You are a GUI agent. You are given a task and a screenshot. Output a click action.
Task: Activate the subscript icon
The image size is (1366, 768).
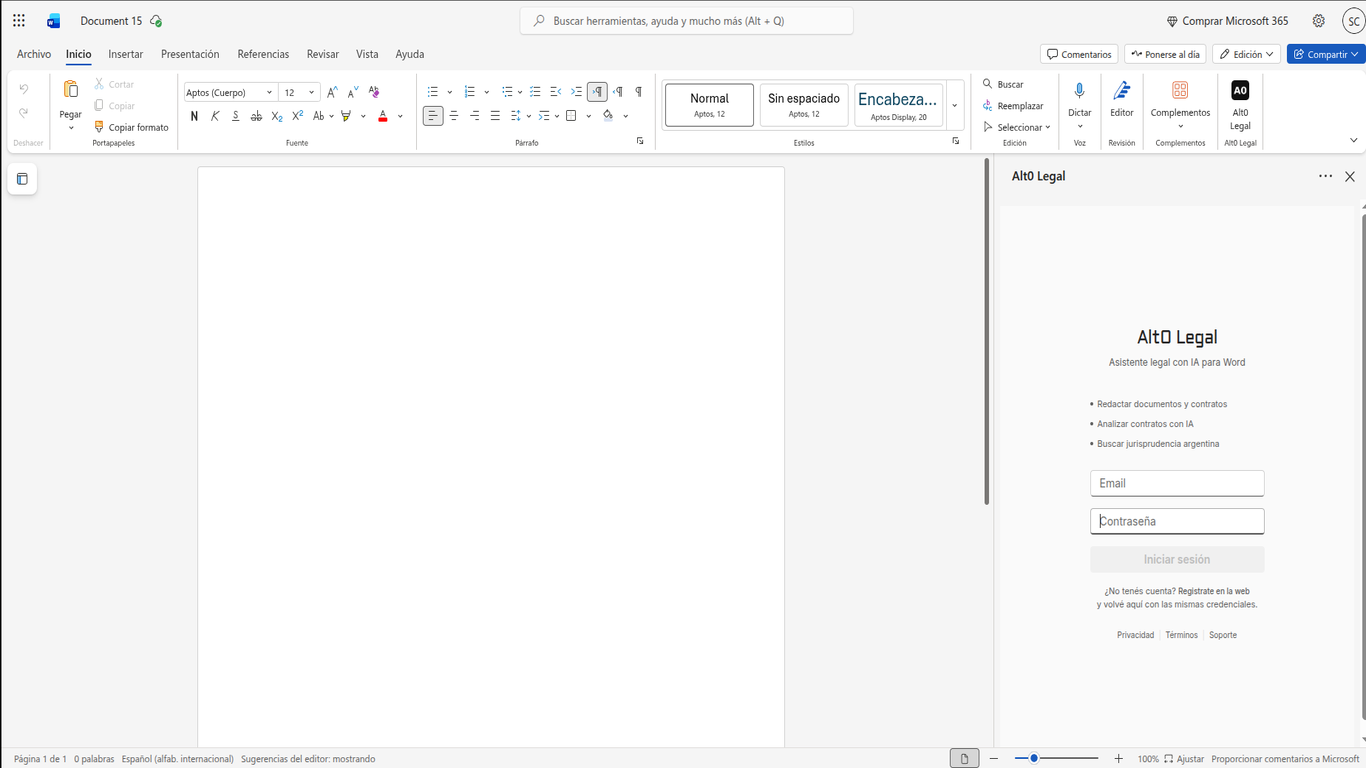pos(276,115)
